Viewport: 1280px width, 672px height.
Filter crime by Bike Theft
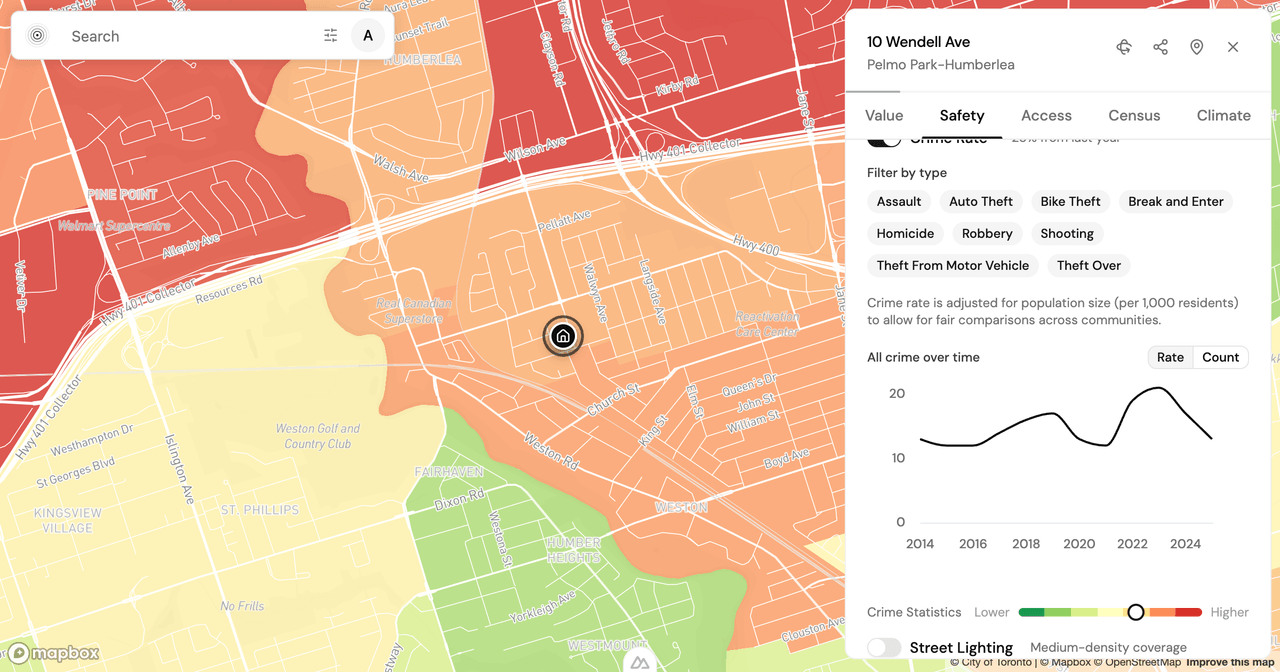pos(1070,201)
